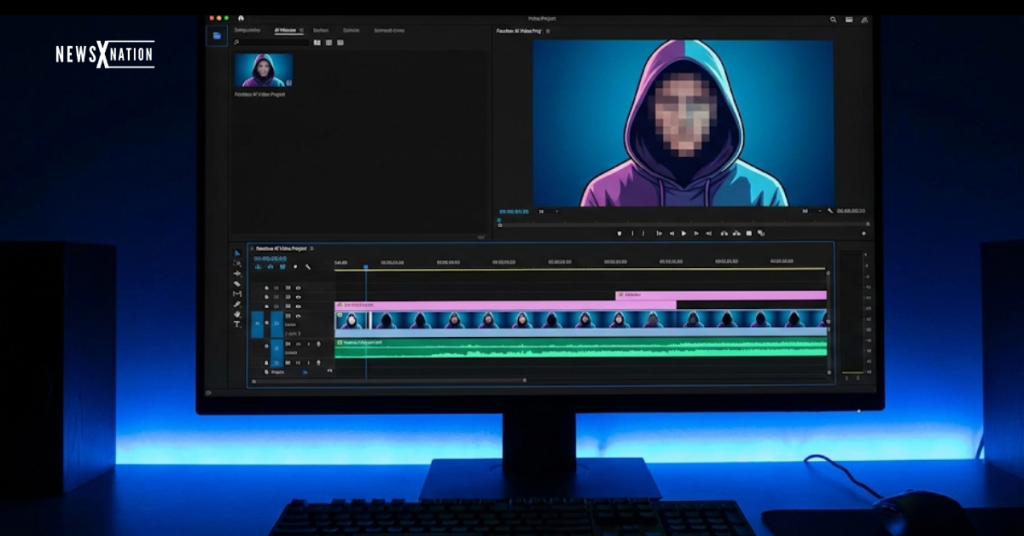Select the Hand tool
The width and height of the screenshot is (1024, 536).
click(x=237, y=314)
